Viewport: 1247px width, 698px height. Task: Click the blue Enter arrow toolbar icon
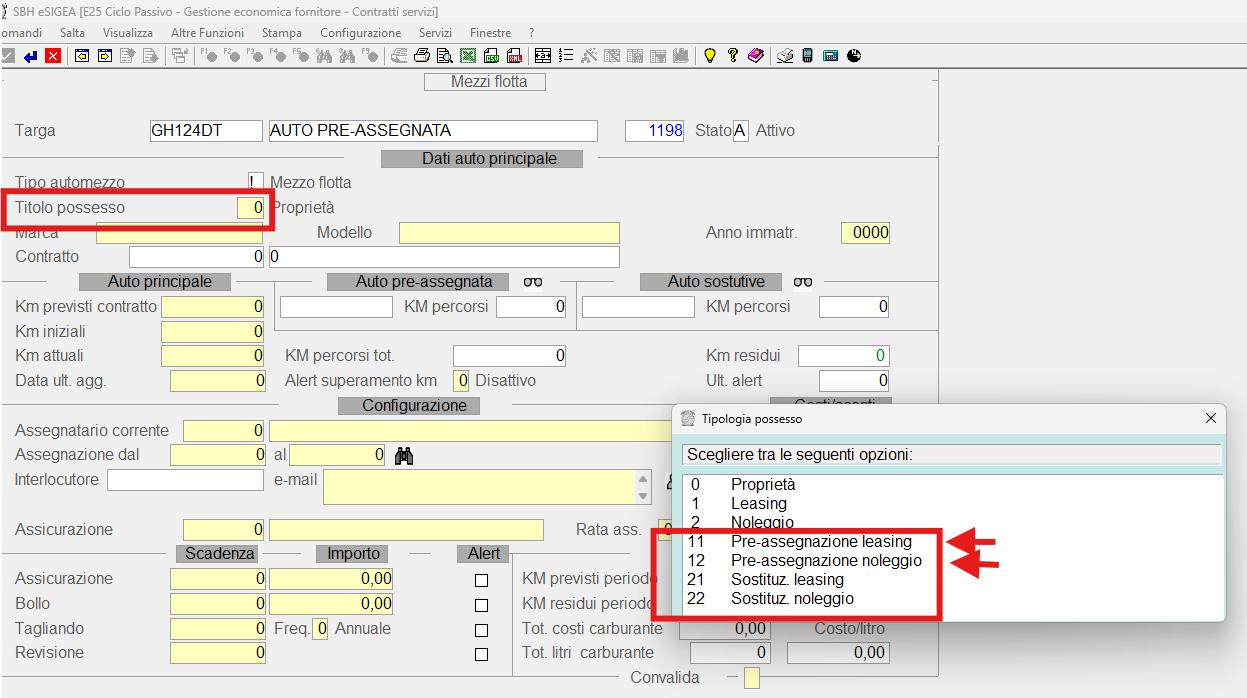[31, 56]
